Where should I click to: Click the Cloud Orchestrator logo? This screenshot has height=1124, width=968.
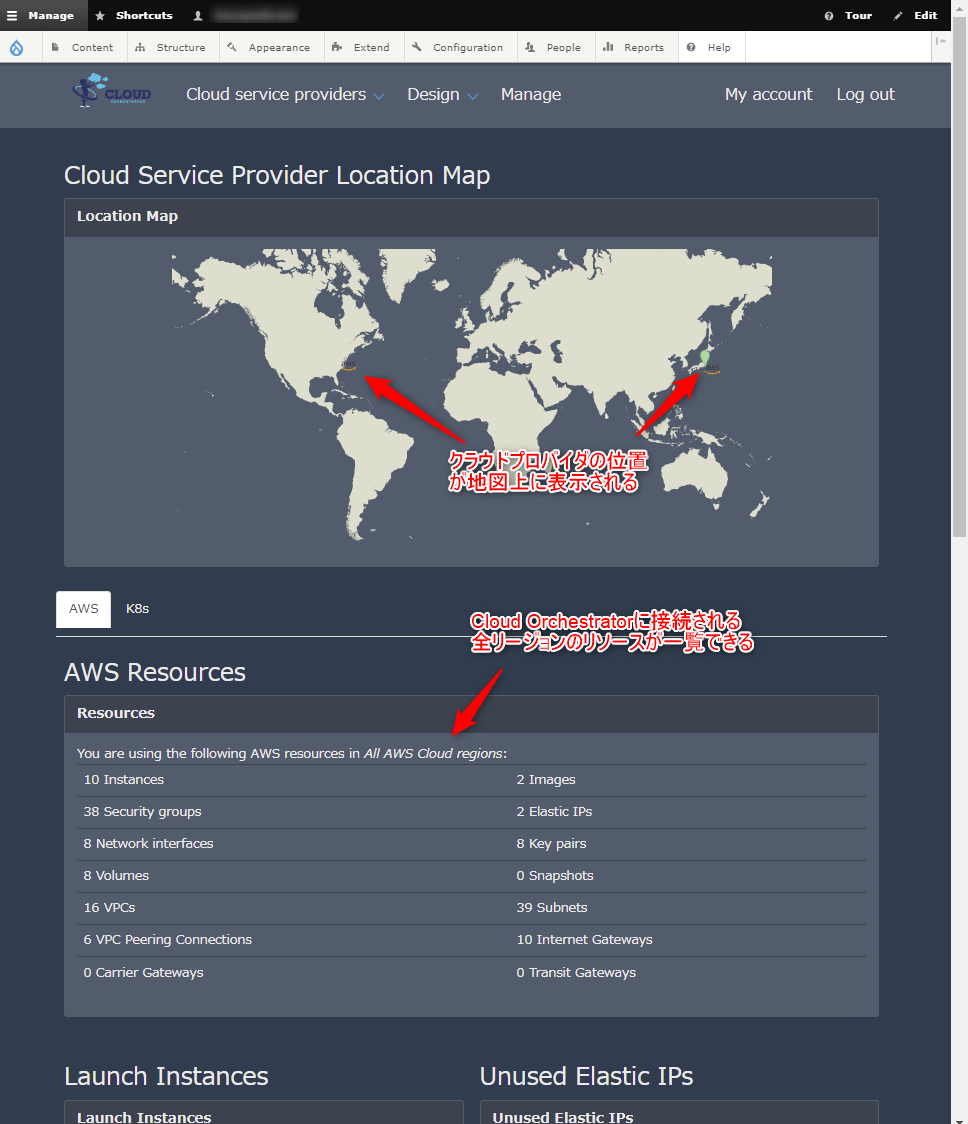(112, 91)
